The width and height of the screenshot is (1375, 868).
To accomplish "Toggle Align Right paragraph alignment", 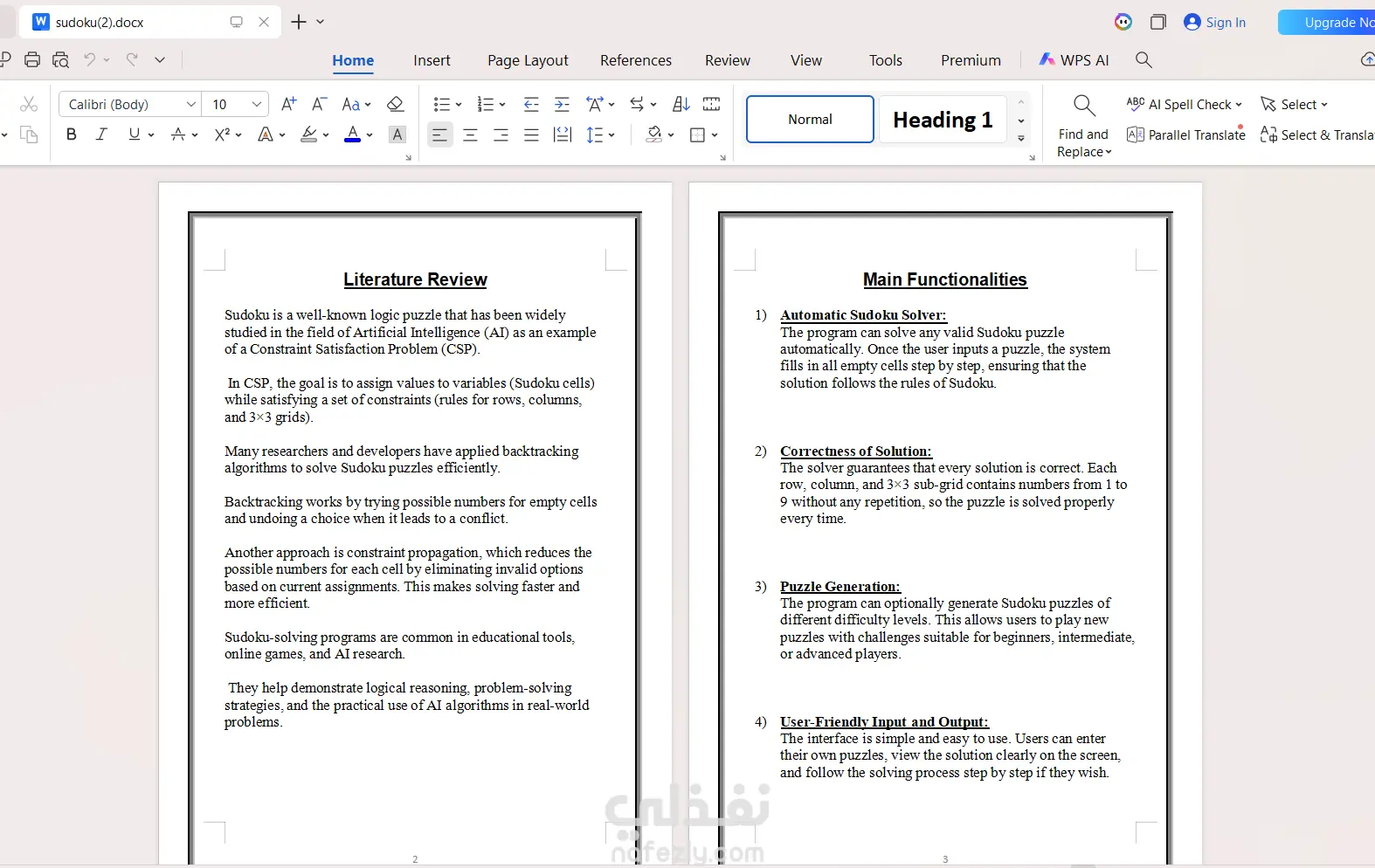I will tap(501, 134).
